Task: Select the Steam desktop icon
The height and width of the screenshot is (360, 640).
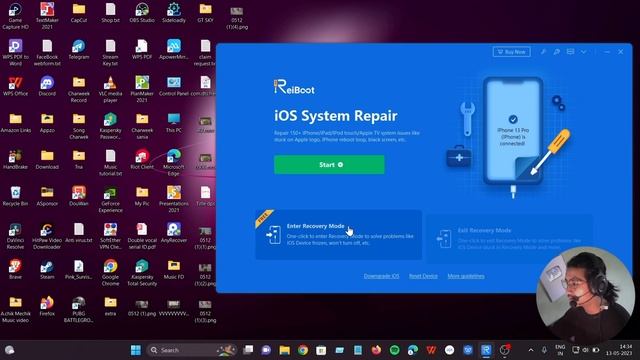Action: (x=47, y=269)
